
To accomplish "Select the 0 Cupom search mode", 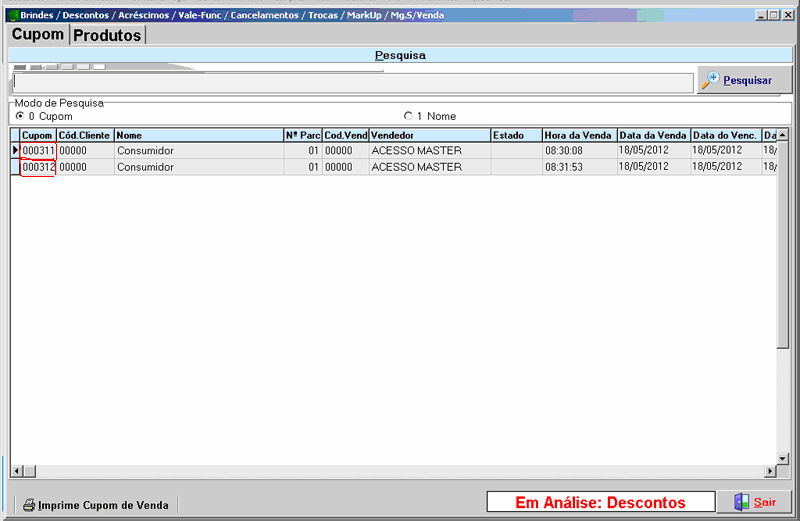I will (20, 116).
